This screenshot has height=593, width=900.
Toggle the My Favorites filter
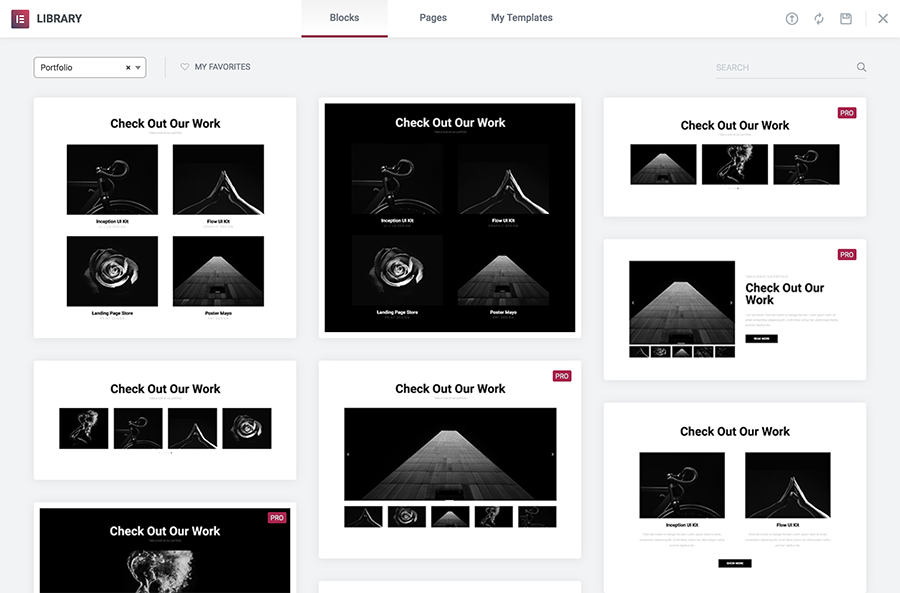coord(215,67)
